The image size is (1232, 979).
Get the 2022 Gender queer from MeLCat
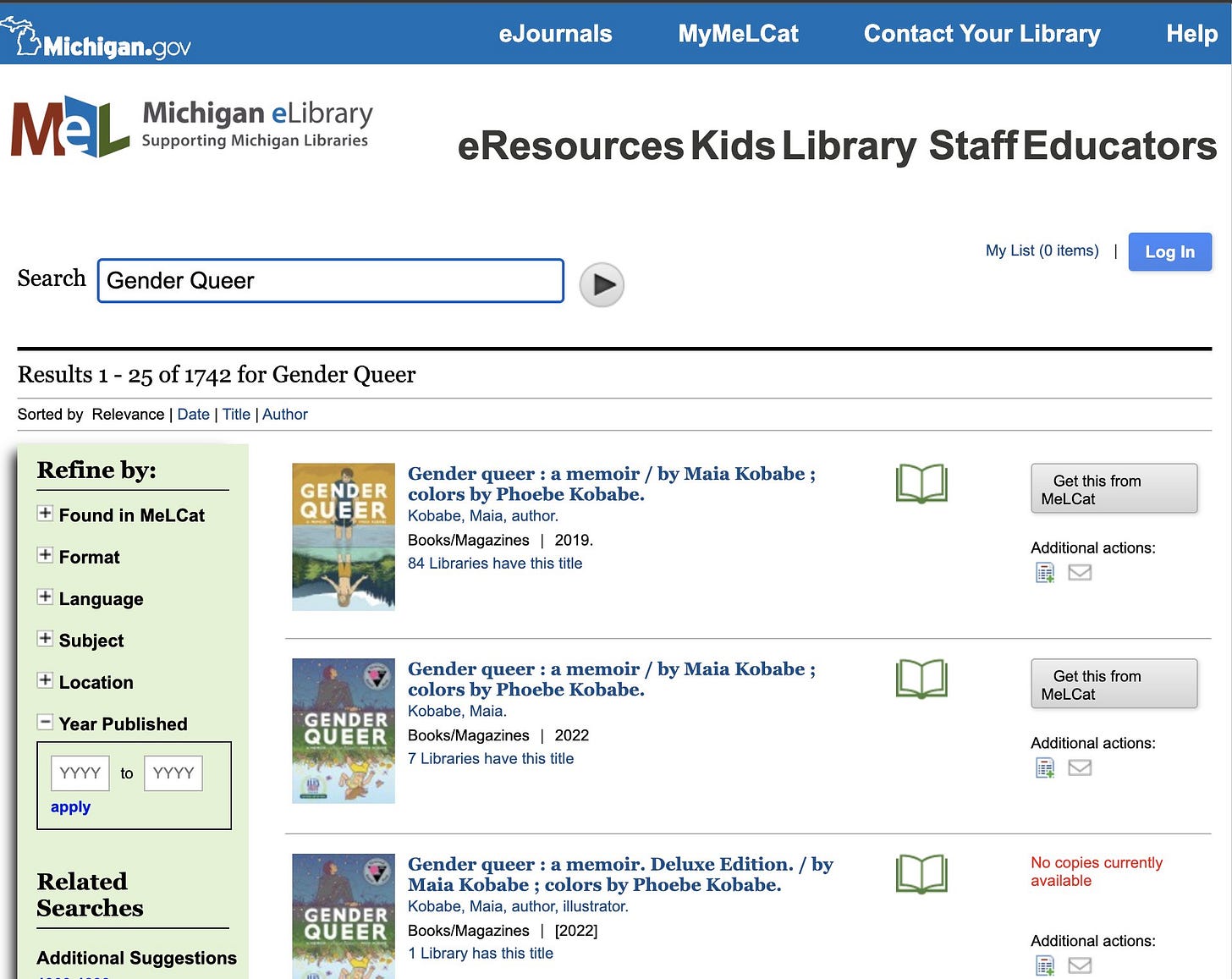1114,684
